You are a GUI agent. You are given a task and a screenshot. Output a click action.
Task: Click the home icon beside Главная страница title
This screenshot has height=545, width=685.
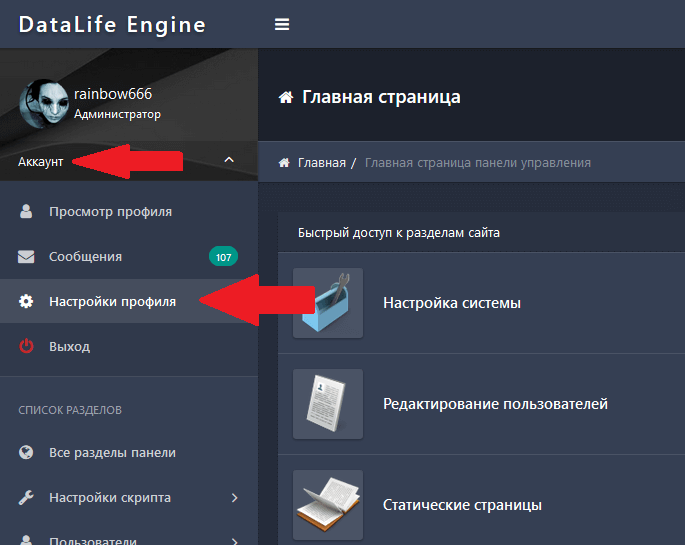(286, 97)
